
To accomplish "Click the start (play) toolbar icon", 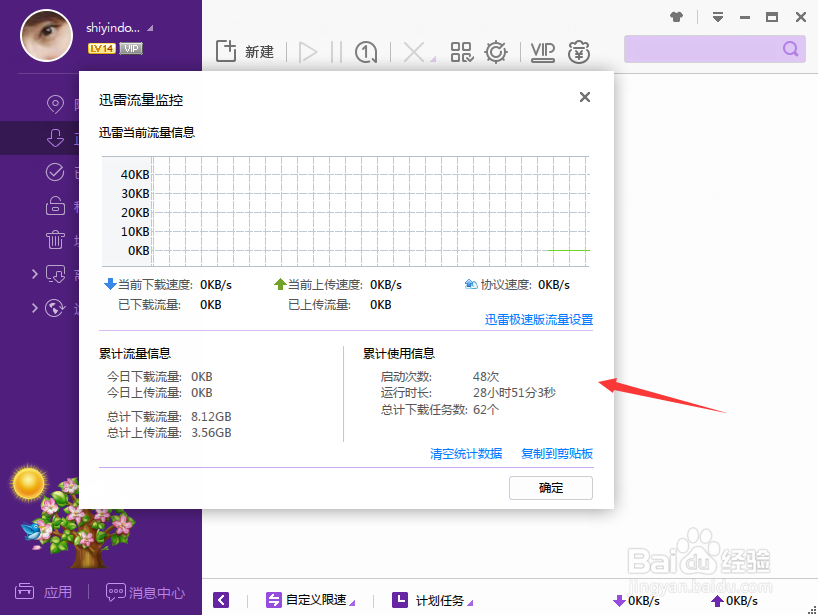I will [x=308, y=52].
